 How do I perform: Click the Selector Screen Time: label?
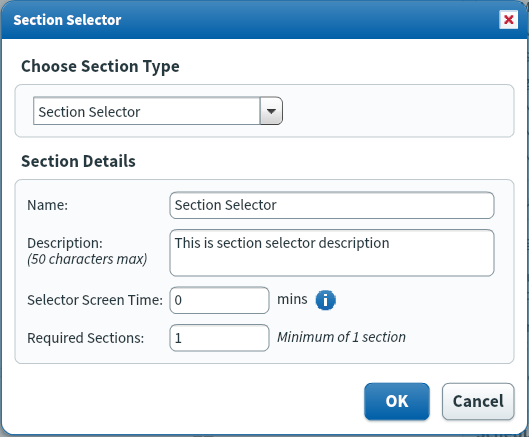(95, 300)
